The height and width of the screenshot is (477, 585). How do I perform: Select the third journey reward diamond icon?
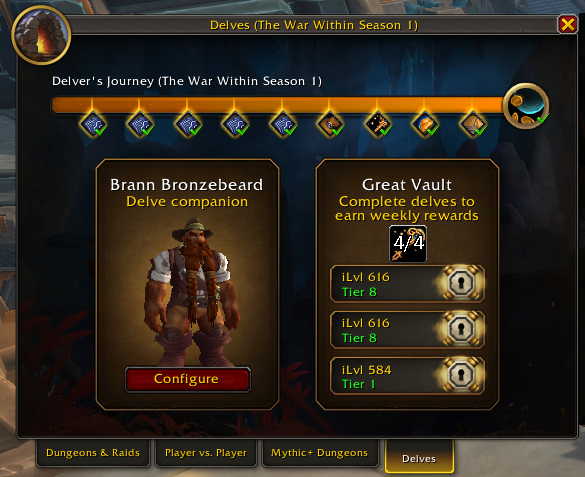pos(188,124)
